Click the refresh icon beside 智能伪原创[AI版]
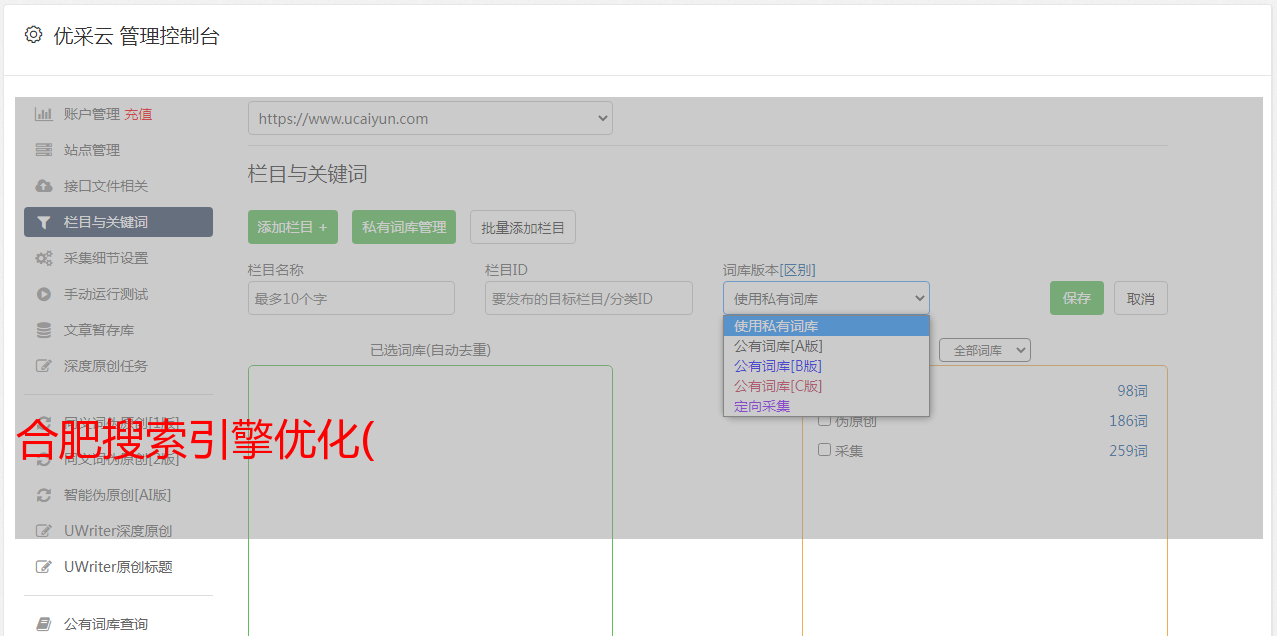 [x=44, y=495]
